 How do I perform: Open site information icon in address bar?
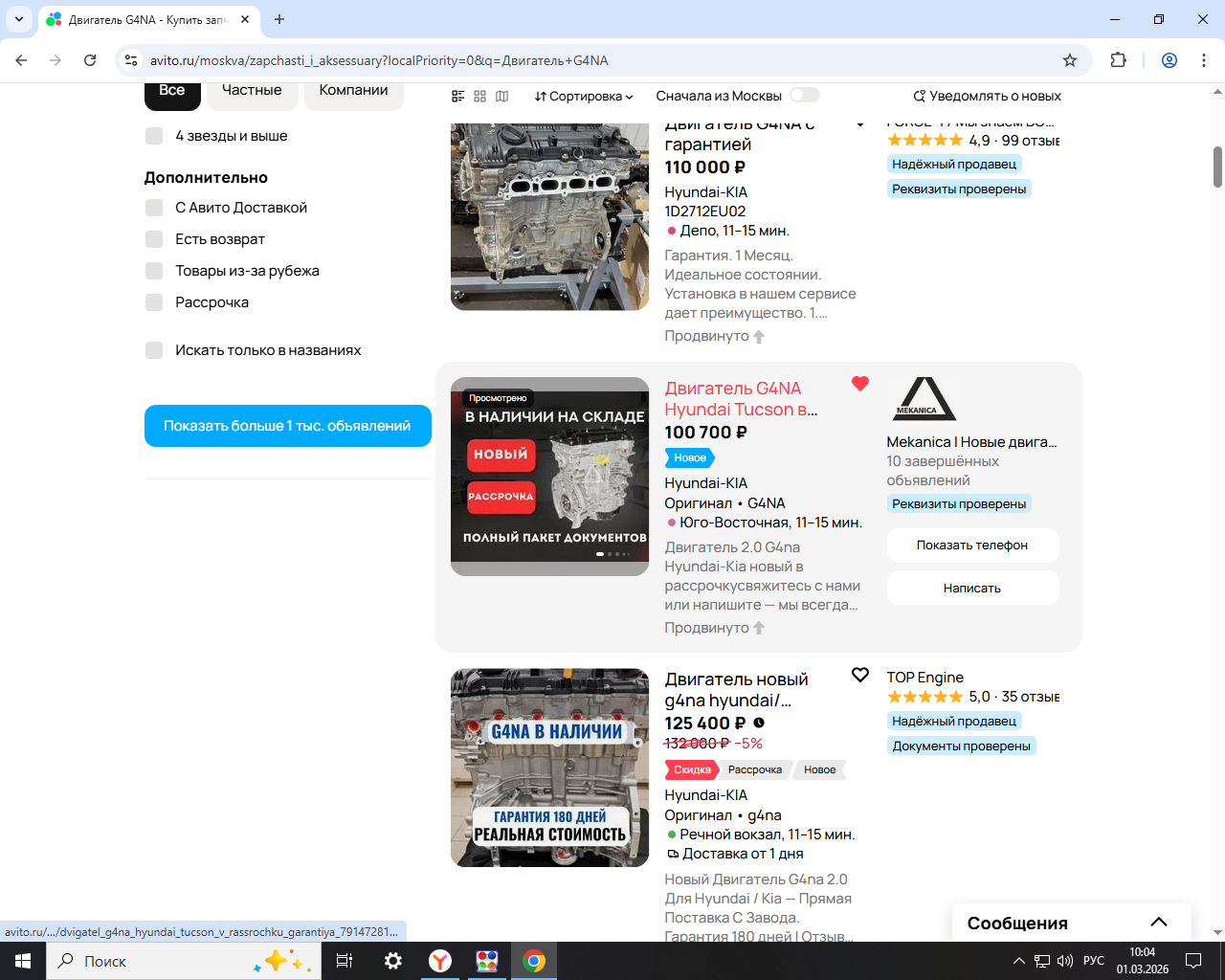click(x=132, y=60)
